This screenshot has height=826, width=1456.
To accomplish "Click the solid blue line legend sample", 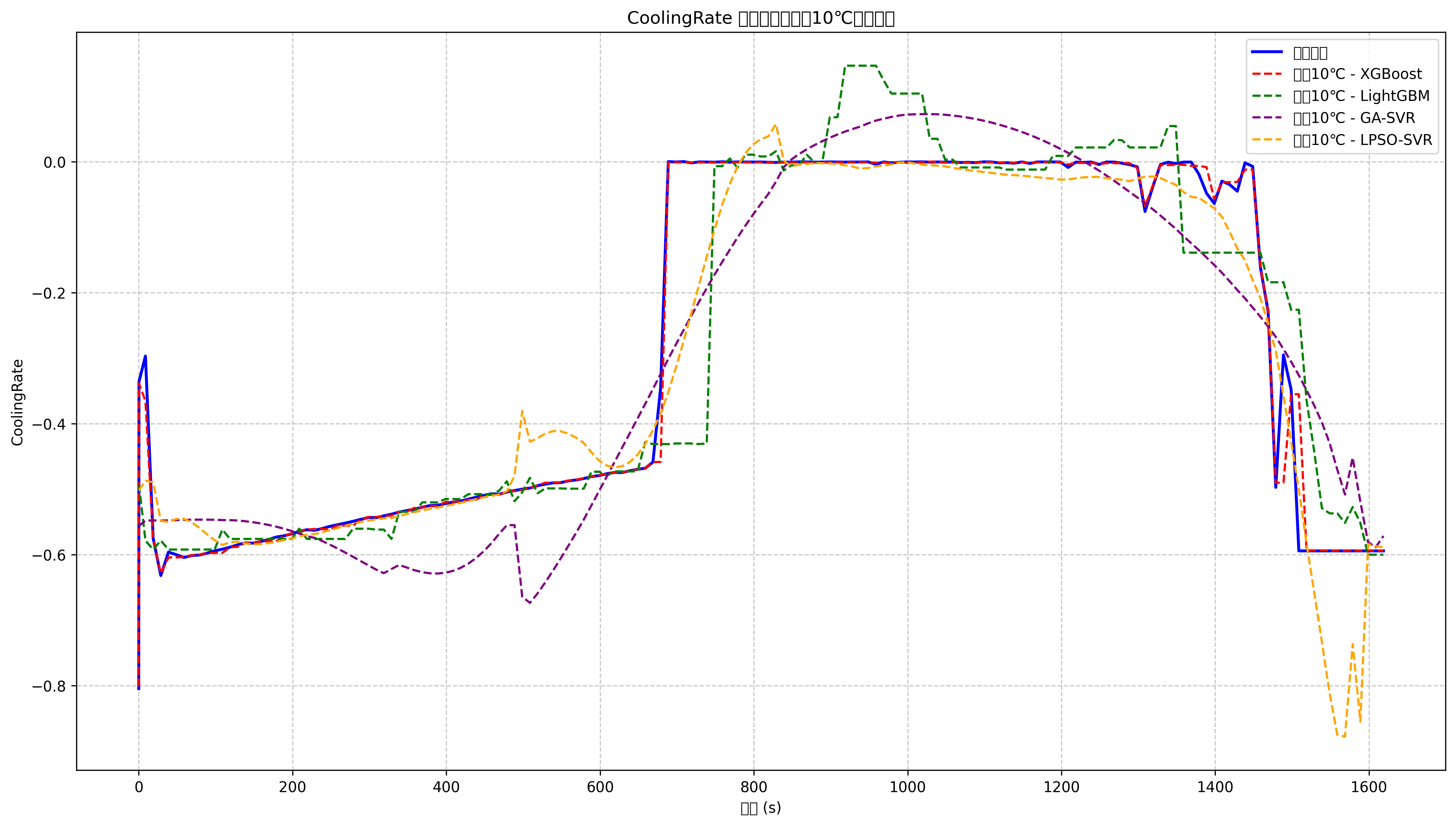I will (1267, 52).
